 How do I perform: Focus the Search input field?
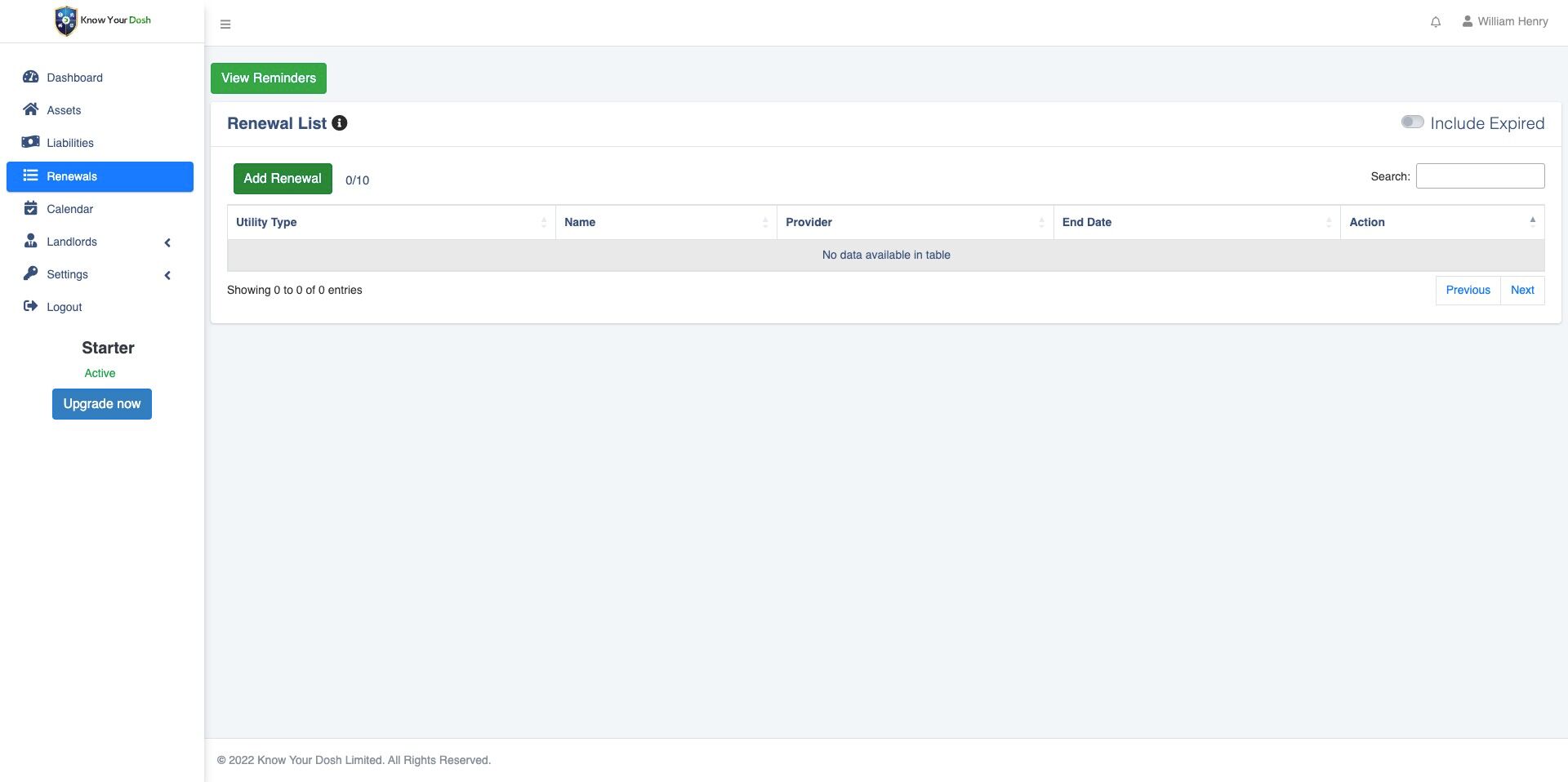point(1480,176)
